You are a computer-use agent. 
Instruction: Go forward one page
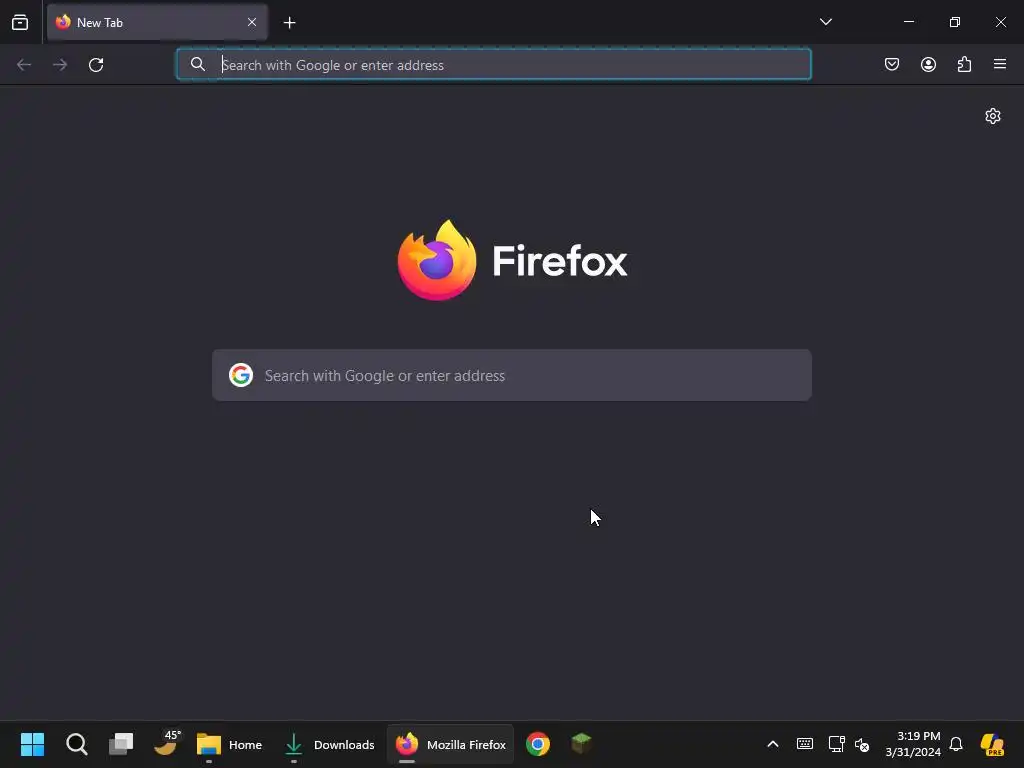[60, 65]
